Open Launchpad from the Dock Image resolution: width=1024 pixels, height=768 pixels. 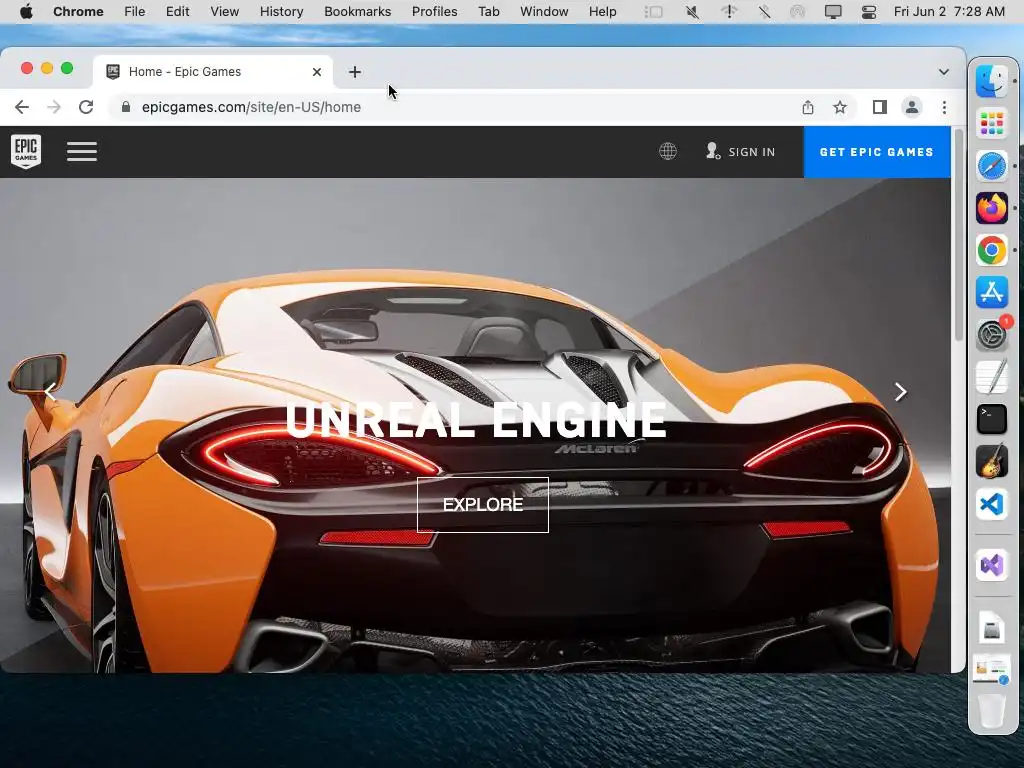(x=991, y=123)
